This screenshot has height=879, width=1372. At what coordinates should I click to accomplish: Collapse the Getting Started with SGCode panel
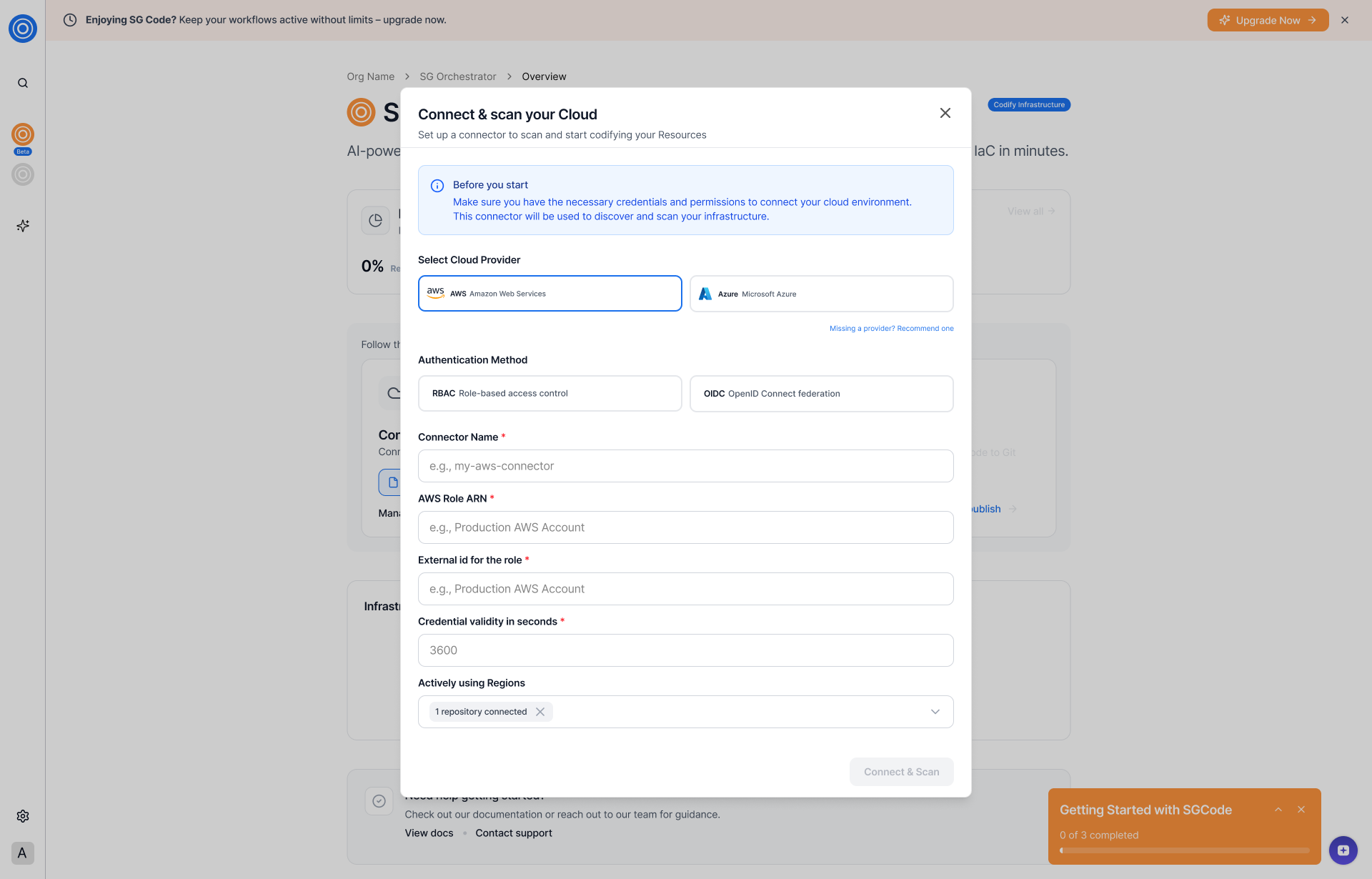click(x=1278, y=810)
